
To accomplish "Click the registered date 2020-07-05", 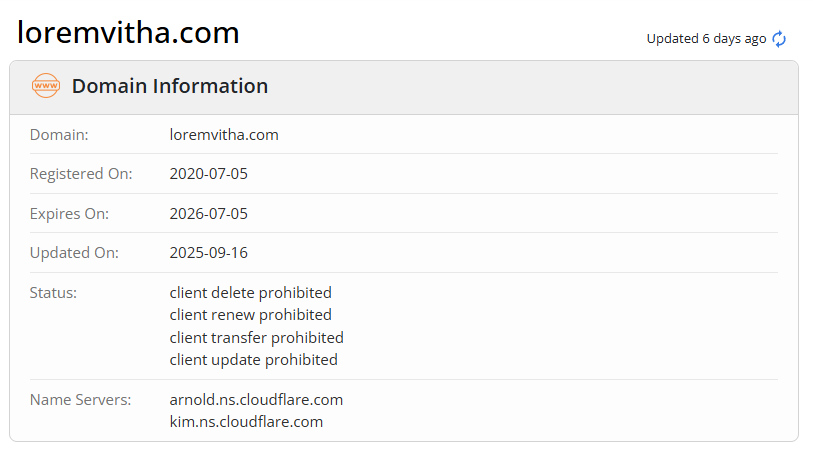I will [x=209, y=174].
